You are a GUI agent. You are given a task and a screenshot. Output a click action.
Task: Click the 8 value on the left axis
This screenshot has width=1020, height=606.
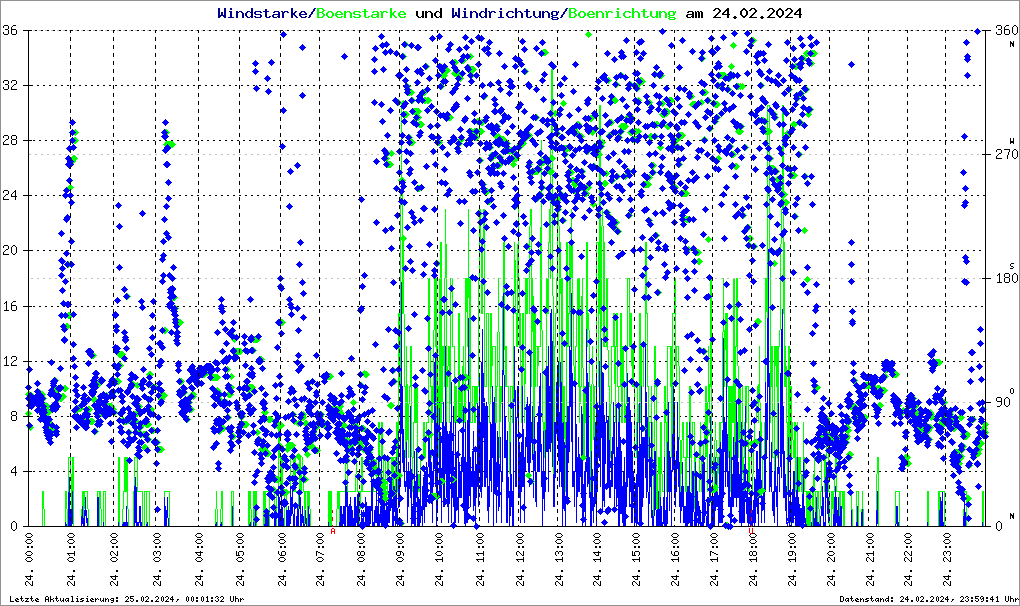click(14, 416)
